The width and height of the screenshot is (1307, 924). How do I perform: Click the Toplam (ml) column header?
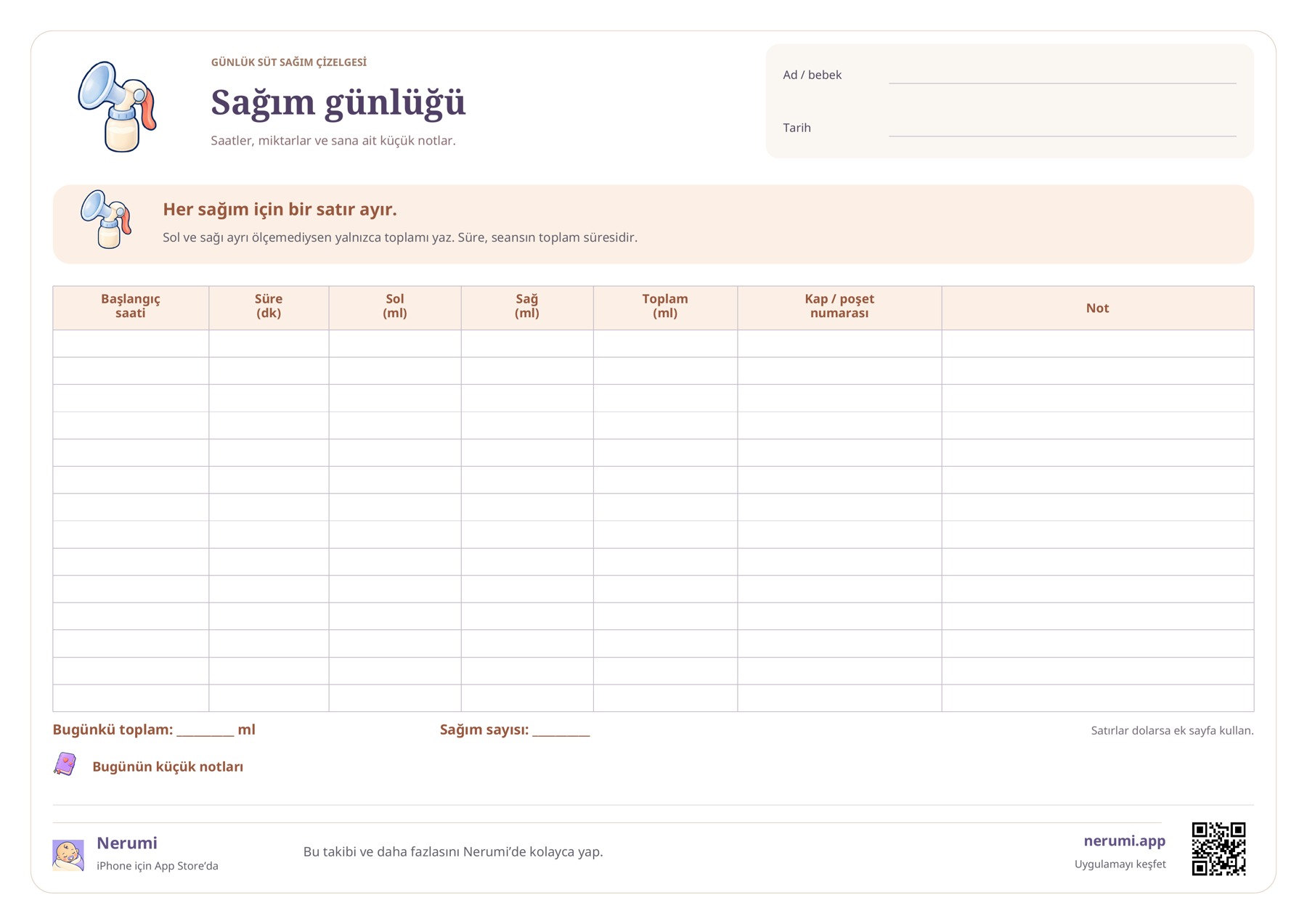665,306
